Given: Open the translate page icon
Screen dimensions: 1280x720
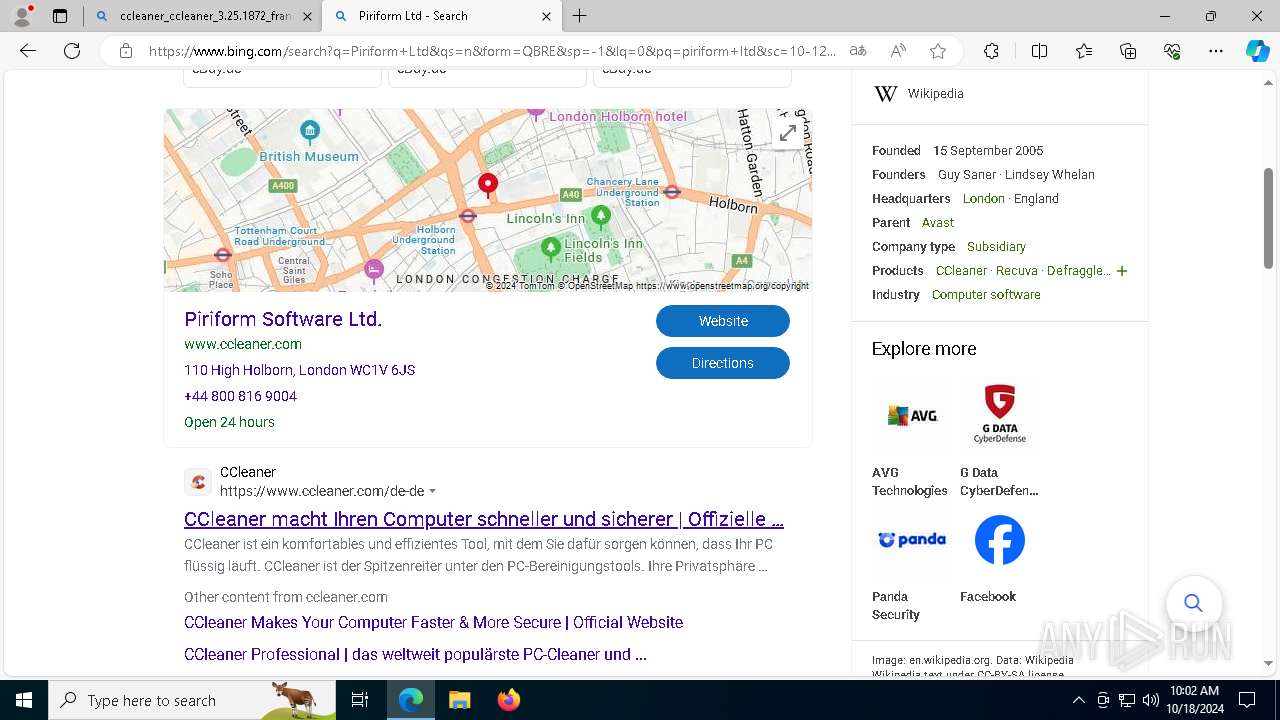Looking at the screenshot, I should click(858, 51).
